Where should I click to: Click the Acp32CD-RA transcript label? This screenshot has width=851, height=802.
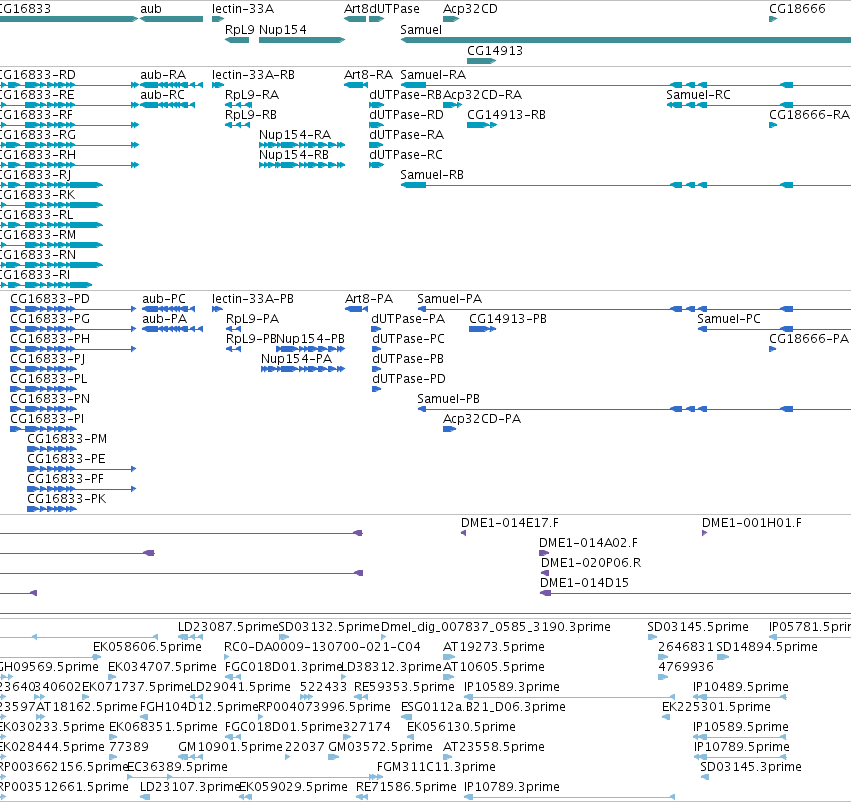(482, 95)
